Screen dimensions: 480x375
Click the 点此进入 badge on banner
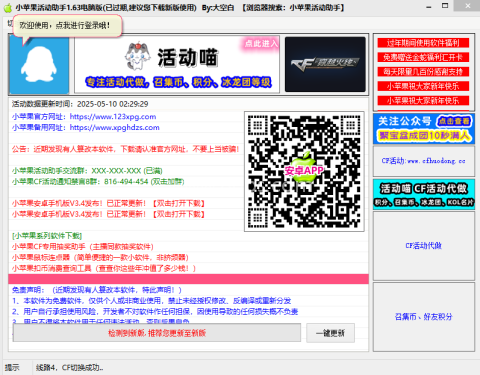(x=261, y=44)
